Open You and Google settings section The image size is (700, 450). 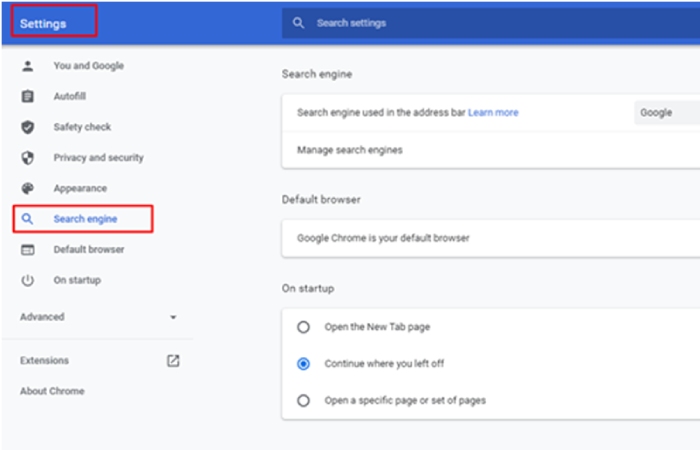pos(89,66)
